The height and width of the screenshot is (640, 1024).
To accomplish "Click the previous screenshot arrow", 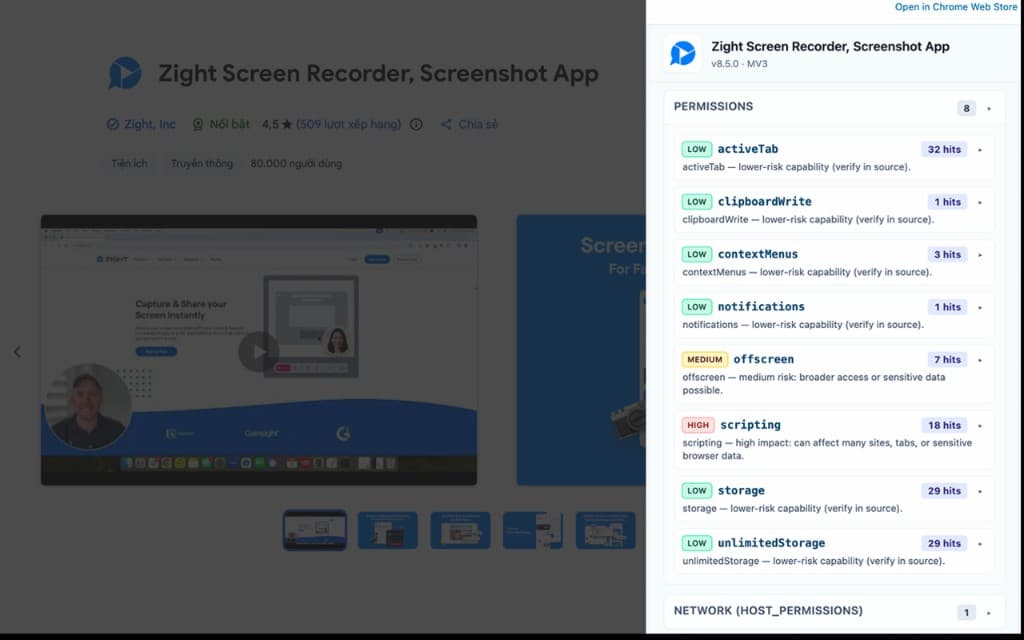I will pyautogui.click(x=17, y=352).
